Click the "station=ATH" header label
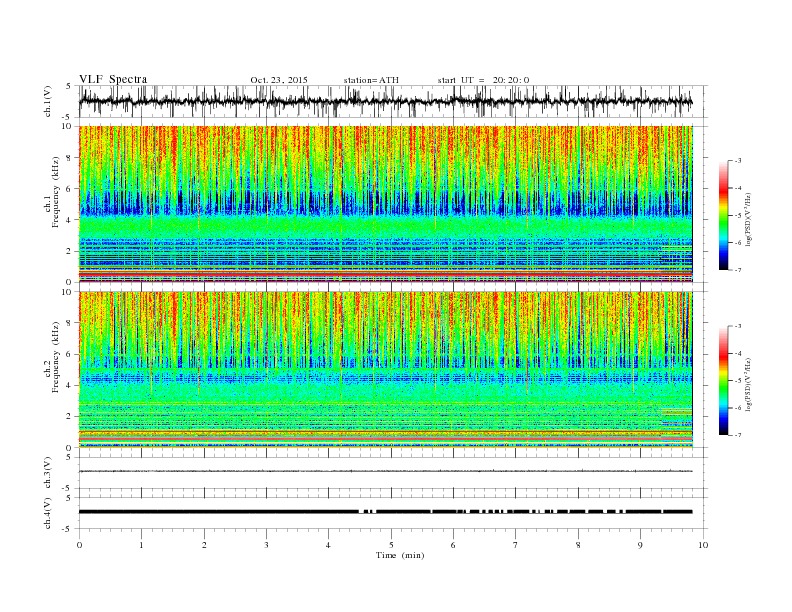792x612 pixels. coord(371,80)
